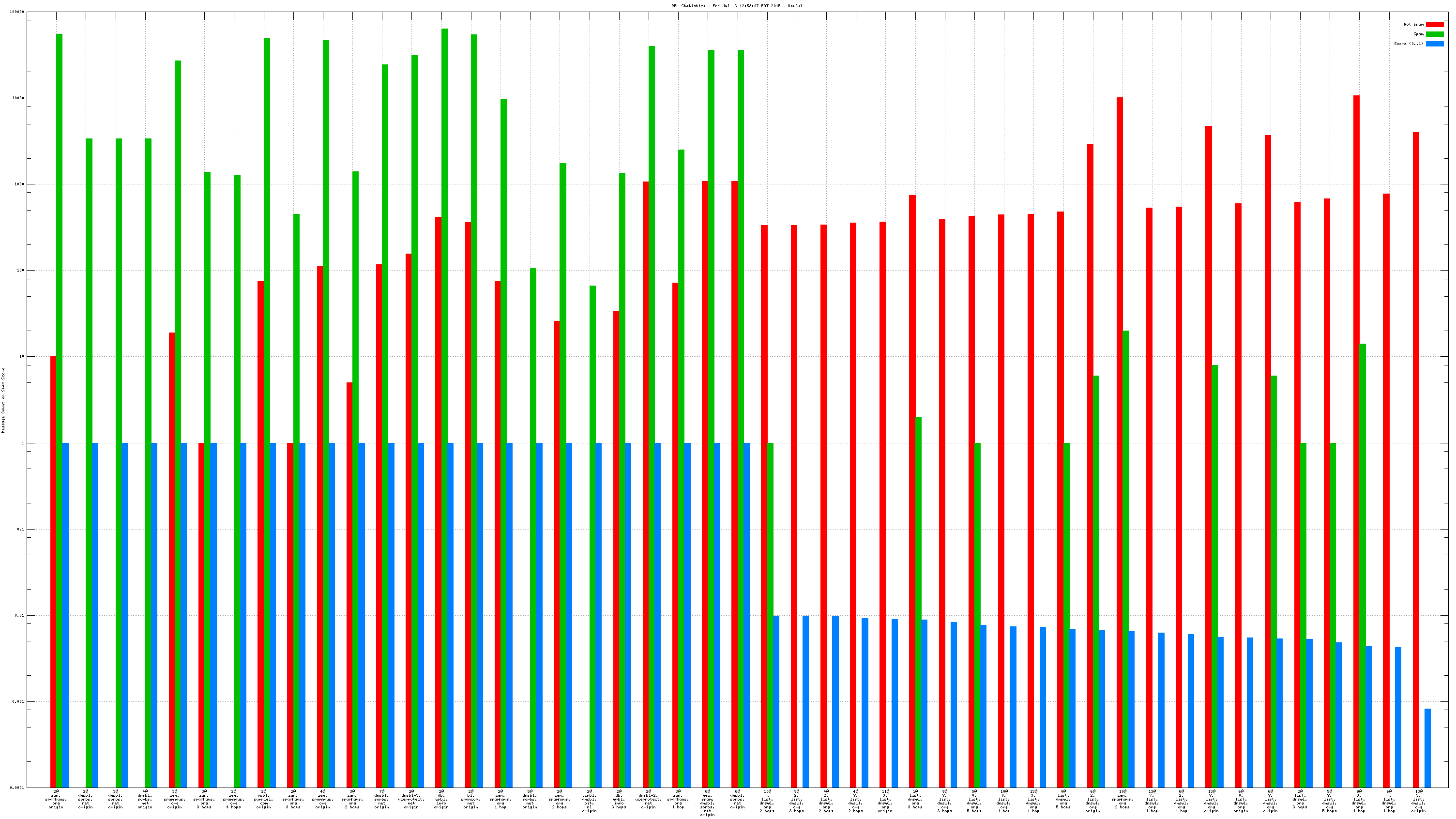Select the 'Score (0..1)' legend text
The width and height of the screenshot is (1456, 819).
pyautogui.click(x=1408, y=44)
